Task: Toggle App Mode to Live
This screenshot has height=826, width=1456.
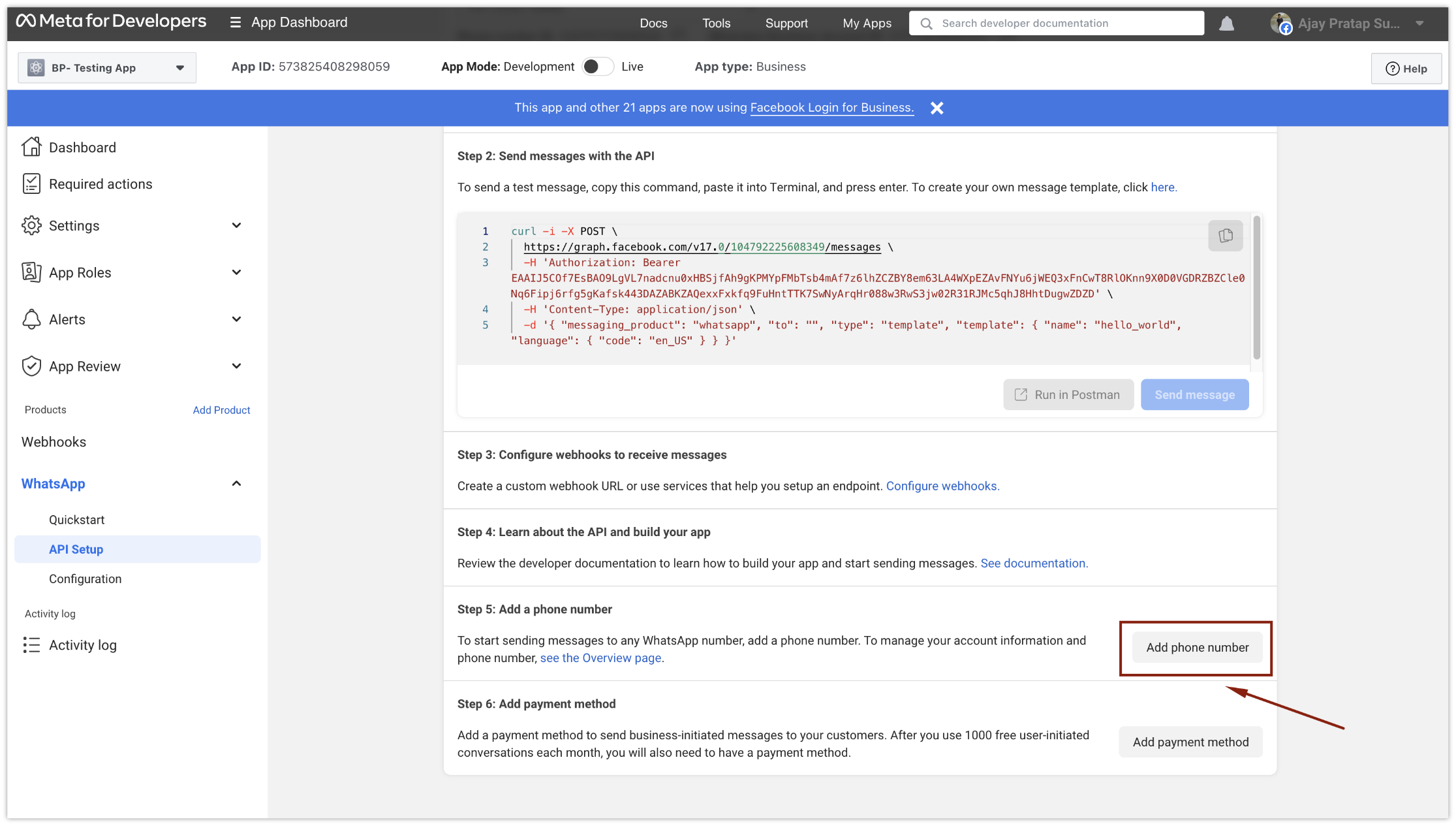Action: pos(598,67)
